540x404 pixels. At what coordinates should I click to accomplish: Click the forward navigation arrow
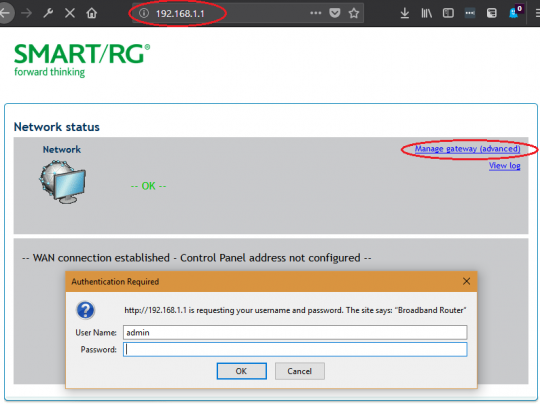(x=26, y=13)
